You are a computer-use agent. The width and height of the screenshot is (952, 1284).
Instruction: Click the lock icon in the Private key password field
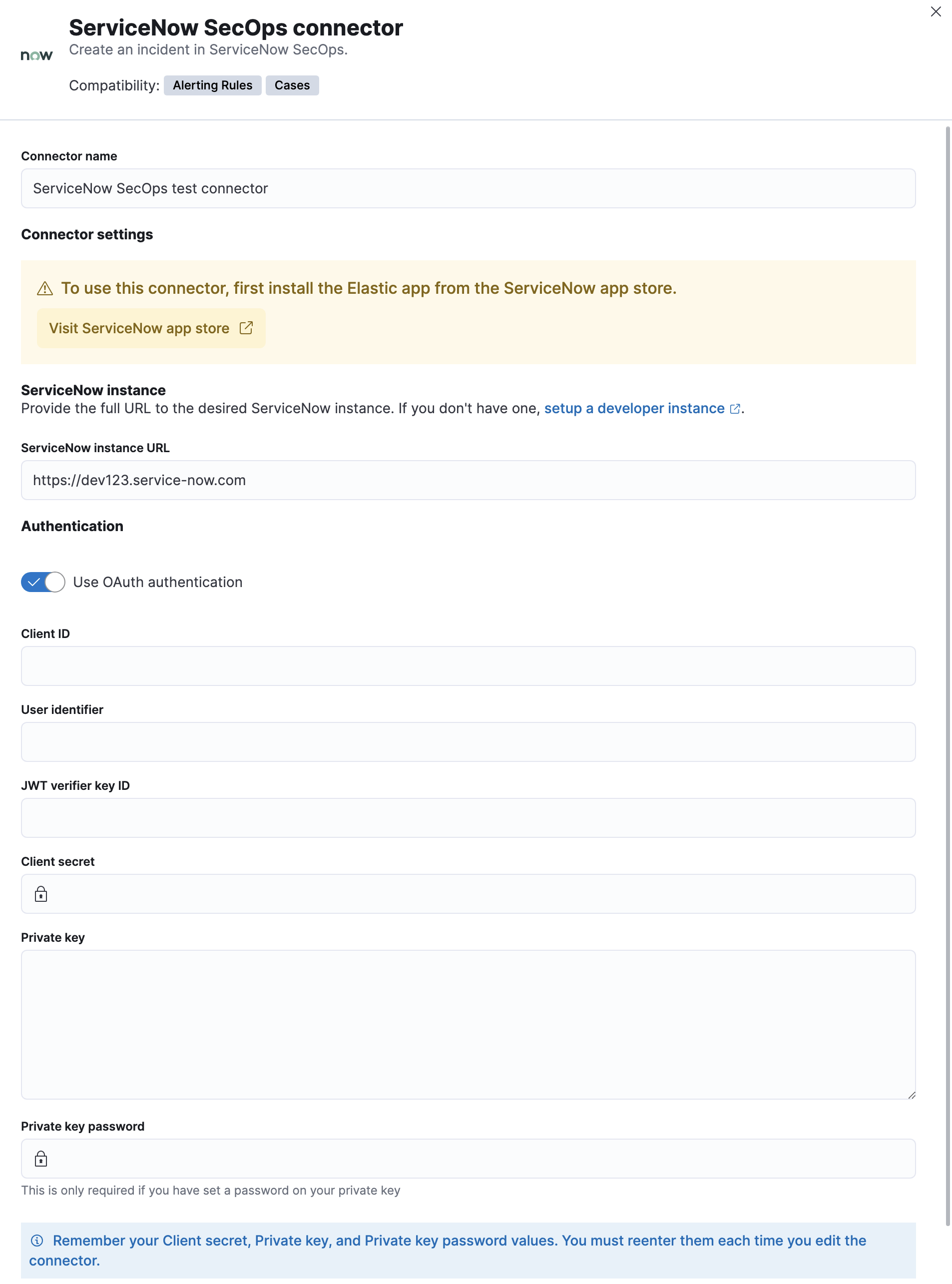click(x=41, y=1159)
